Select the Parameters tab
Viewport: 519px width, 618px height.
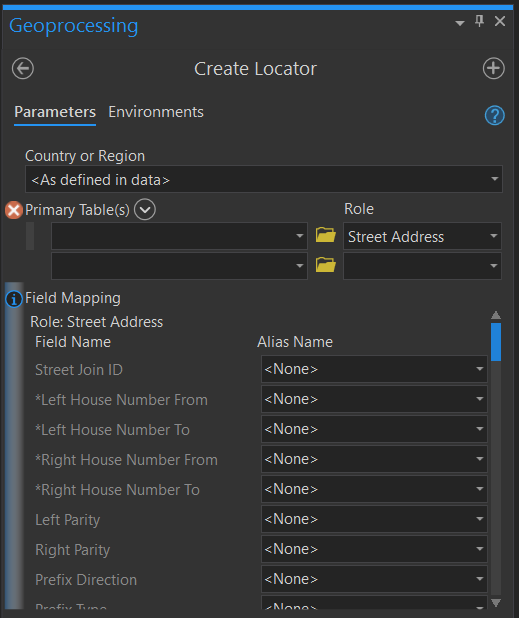point(55,112)
